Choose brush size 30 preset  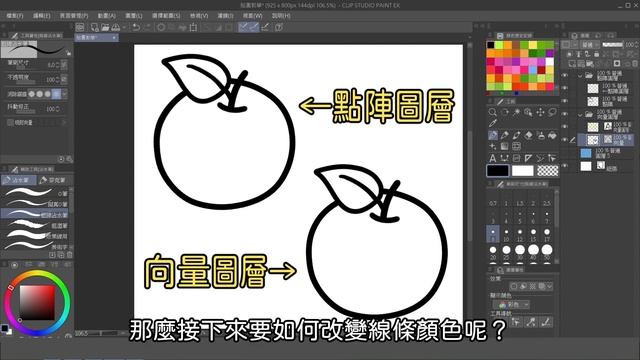point(520,253)
